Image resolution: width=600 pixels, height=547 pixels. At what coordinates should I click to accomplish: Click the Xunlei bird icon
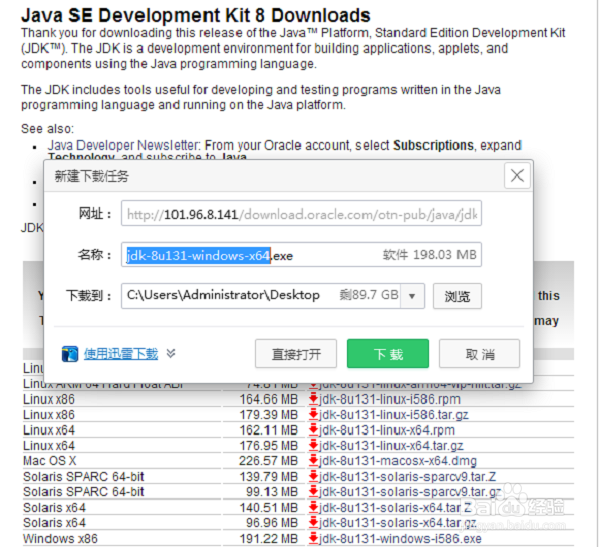tap(70, 354)
